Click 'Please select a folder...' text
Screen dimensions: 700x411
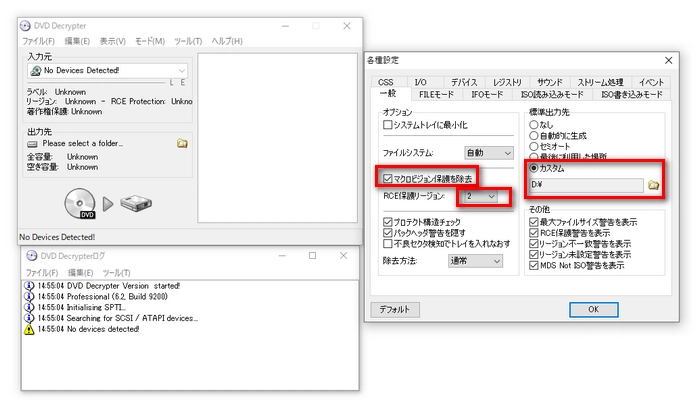point(83,144)
